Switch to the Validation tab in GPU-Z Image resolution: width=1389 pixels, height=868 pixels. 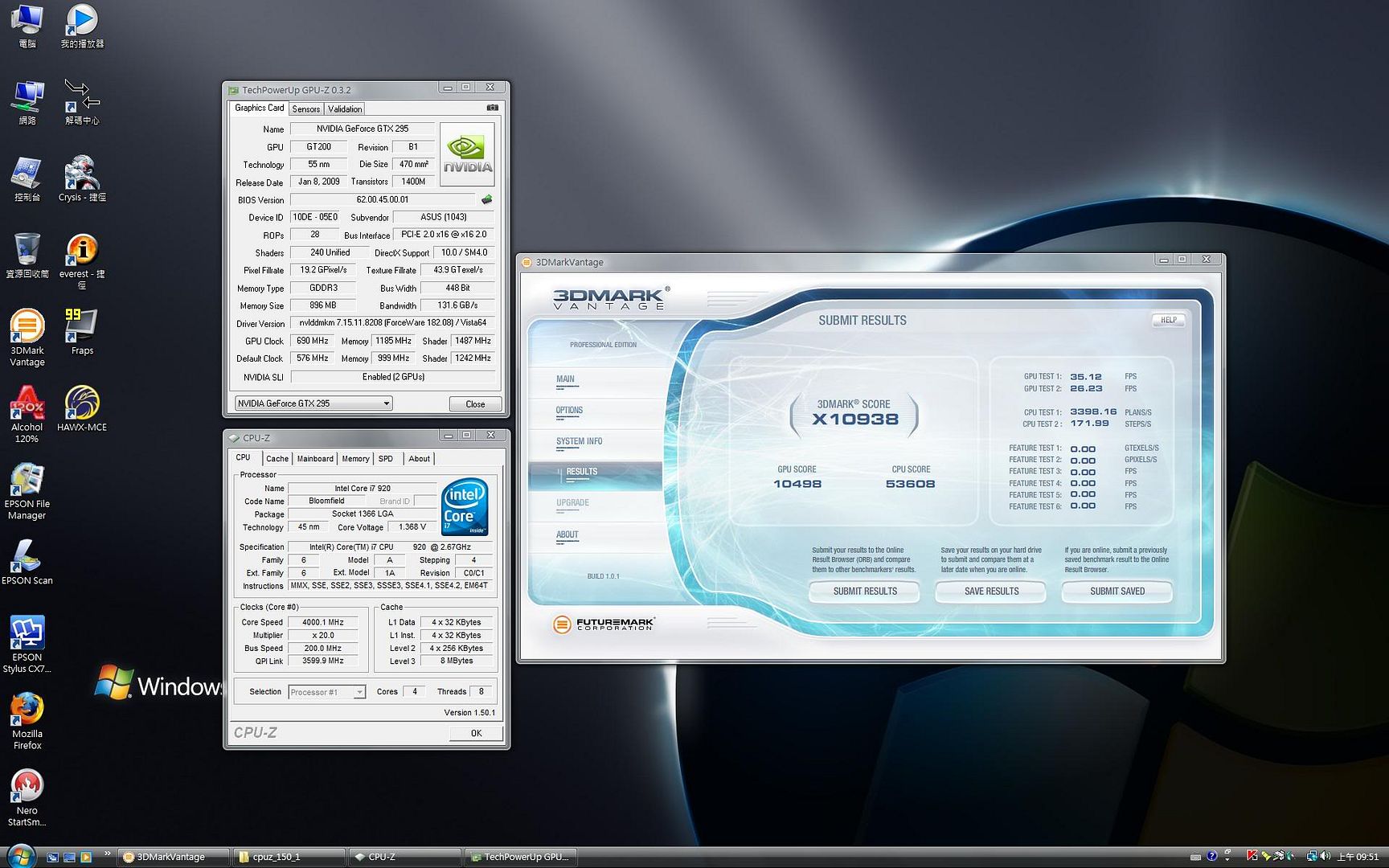coord(345,109)
